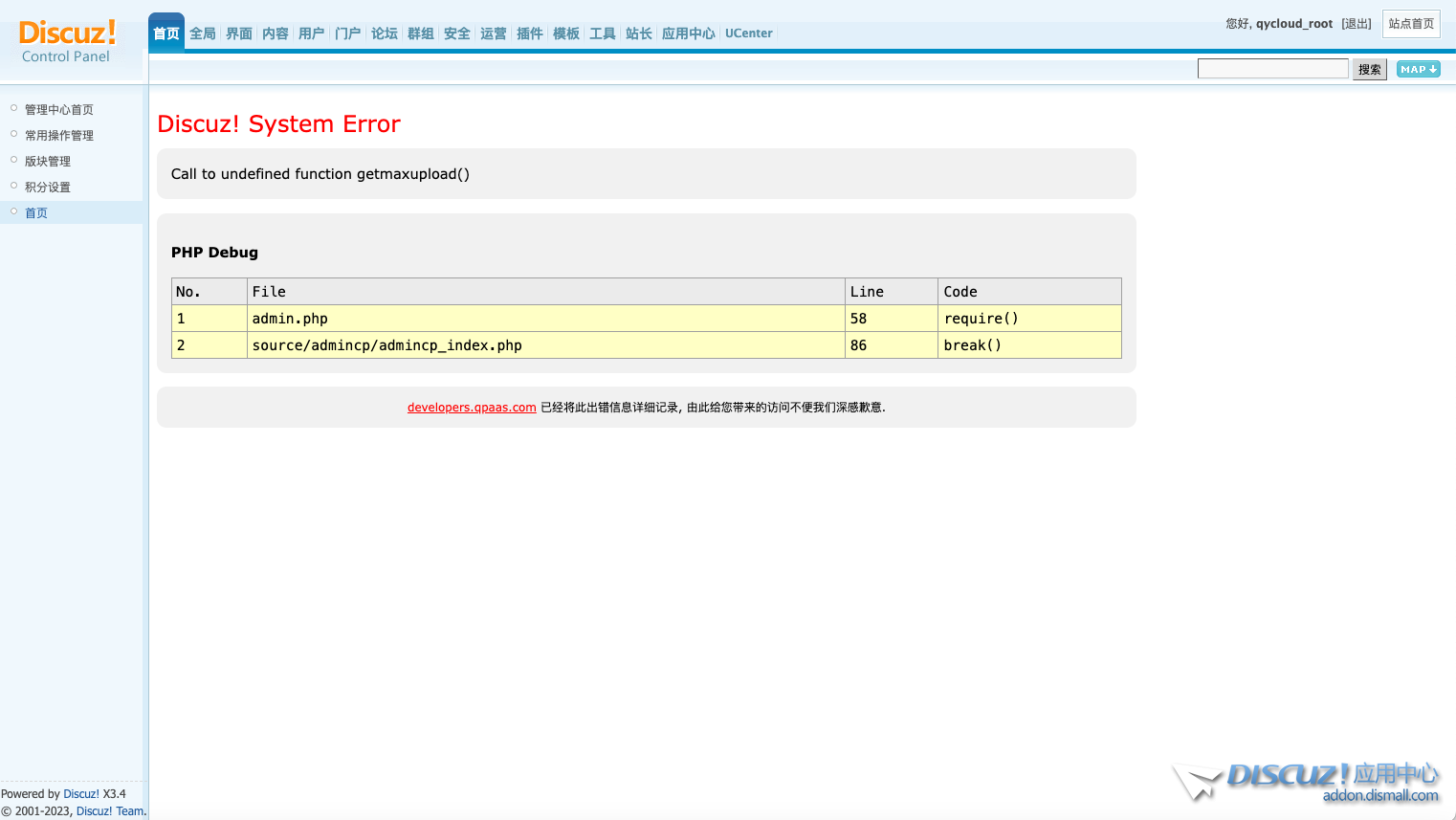This screenshot has width=1456, height=820.
Task: Click the line number 58 cell
Action: pyautogui.click(x=892, y=319)
